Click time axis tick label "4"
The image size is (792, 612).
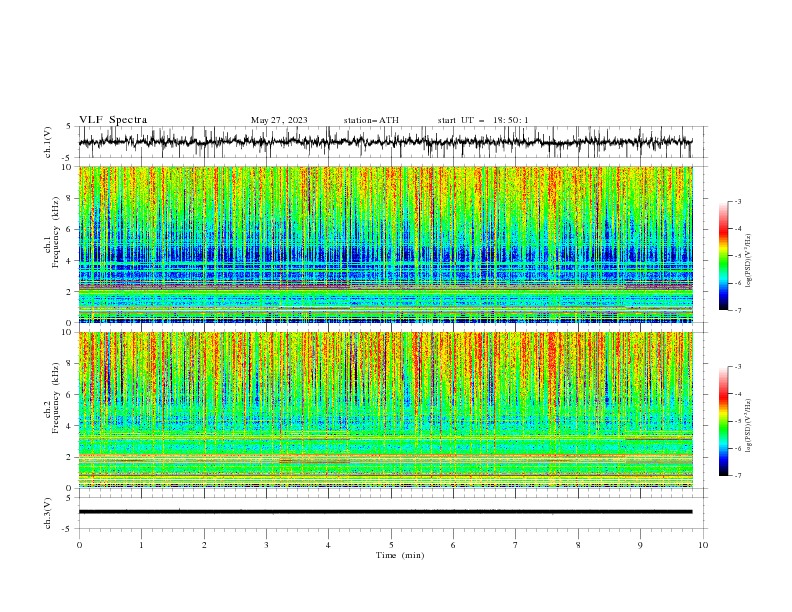[328, 545]
